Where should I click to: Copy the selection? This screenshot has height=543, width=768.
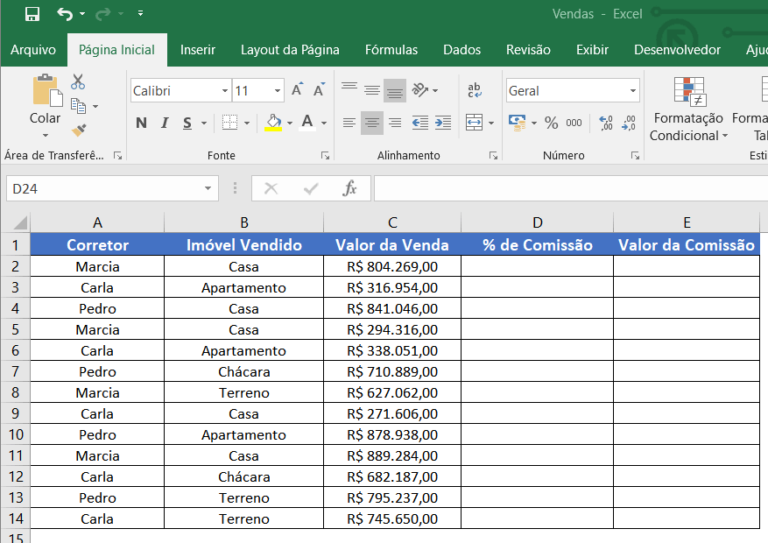click(x=78, y=106)
